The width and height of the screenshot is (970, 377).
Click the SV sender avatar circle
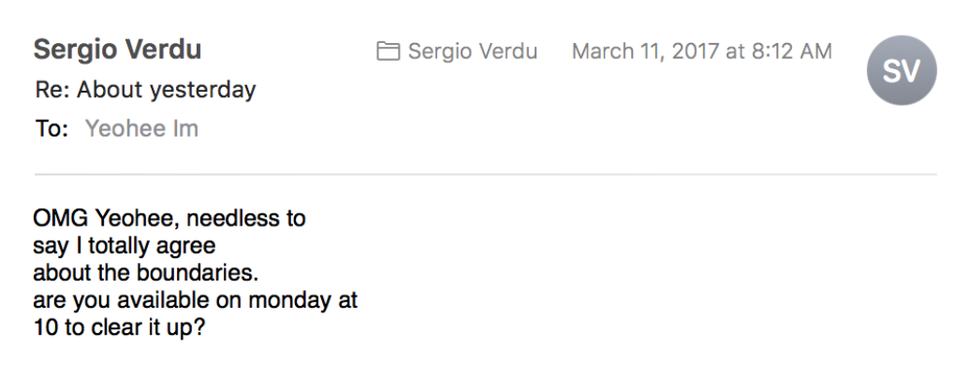(x=901, y=70)
